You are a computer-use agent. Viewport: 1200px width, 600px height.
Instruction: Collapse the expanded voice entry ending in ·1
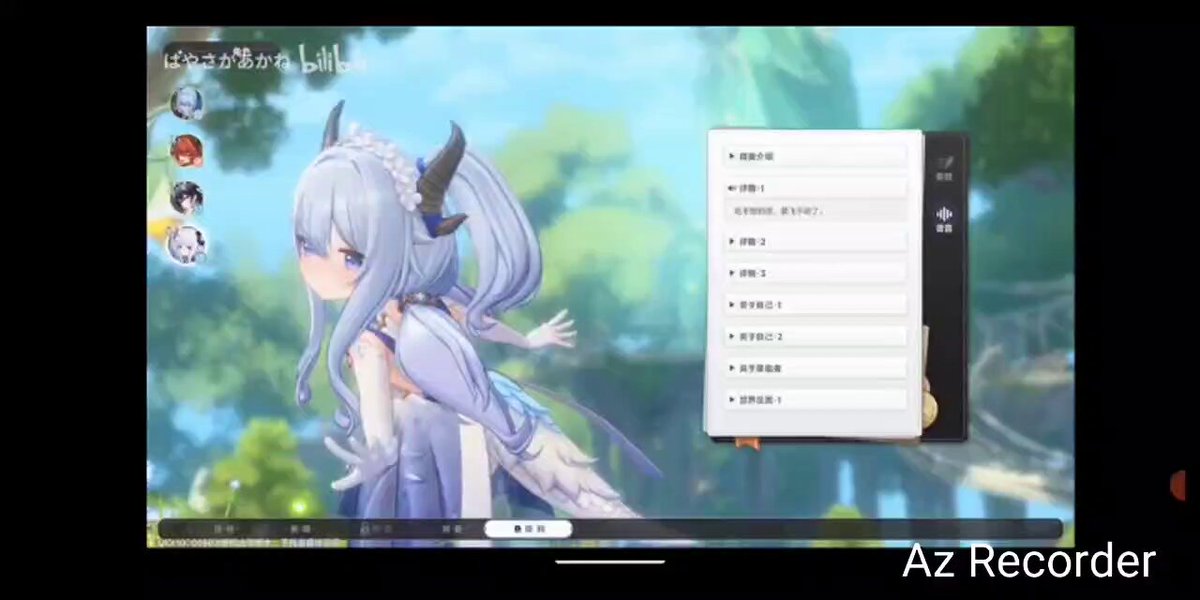(x=815, y=188)
